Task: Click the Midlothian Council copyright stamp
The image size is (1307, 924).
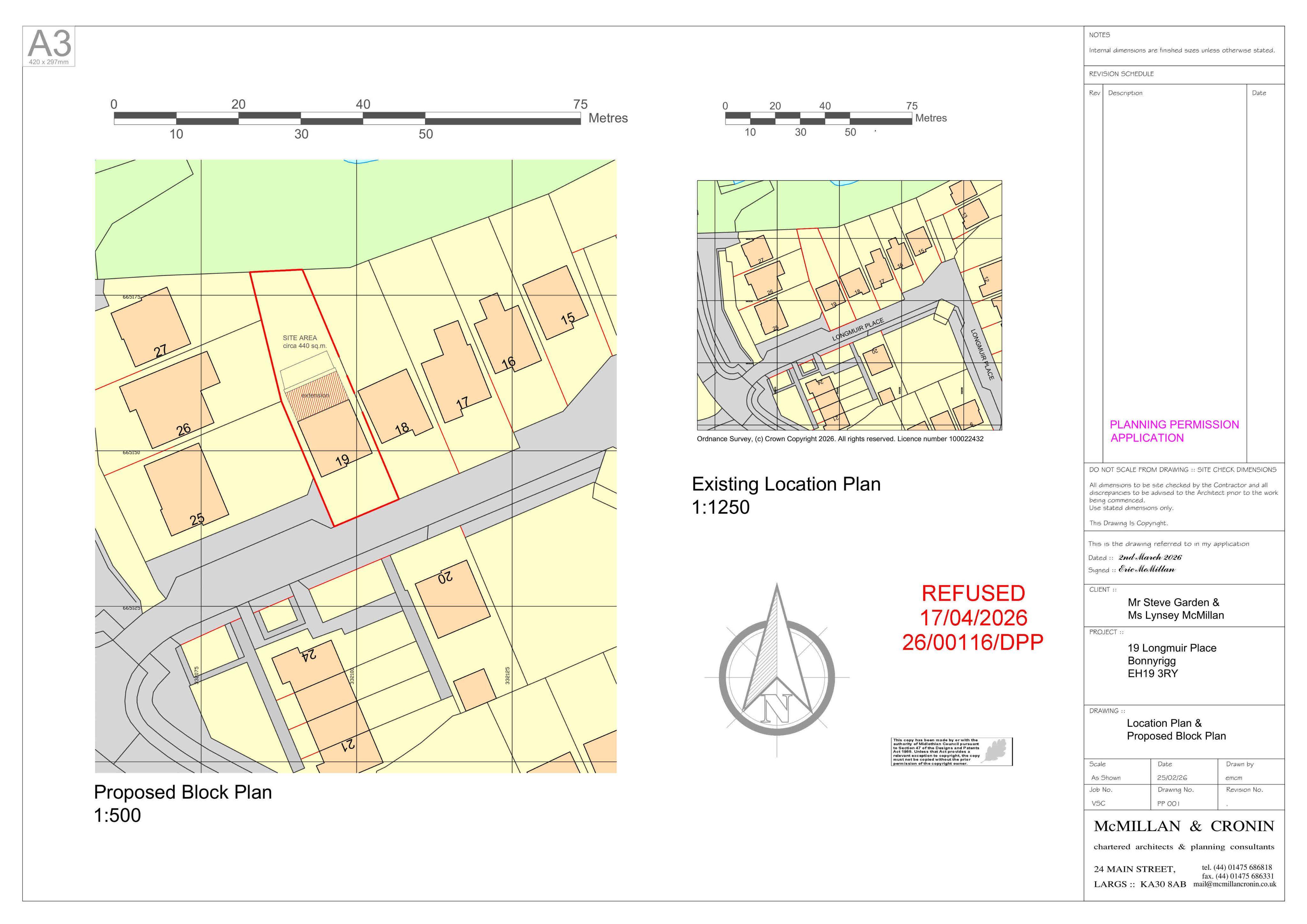Action: coord(952,751)
